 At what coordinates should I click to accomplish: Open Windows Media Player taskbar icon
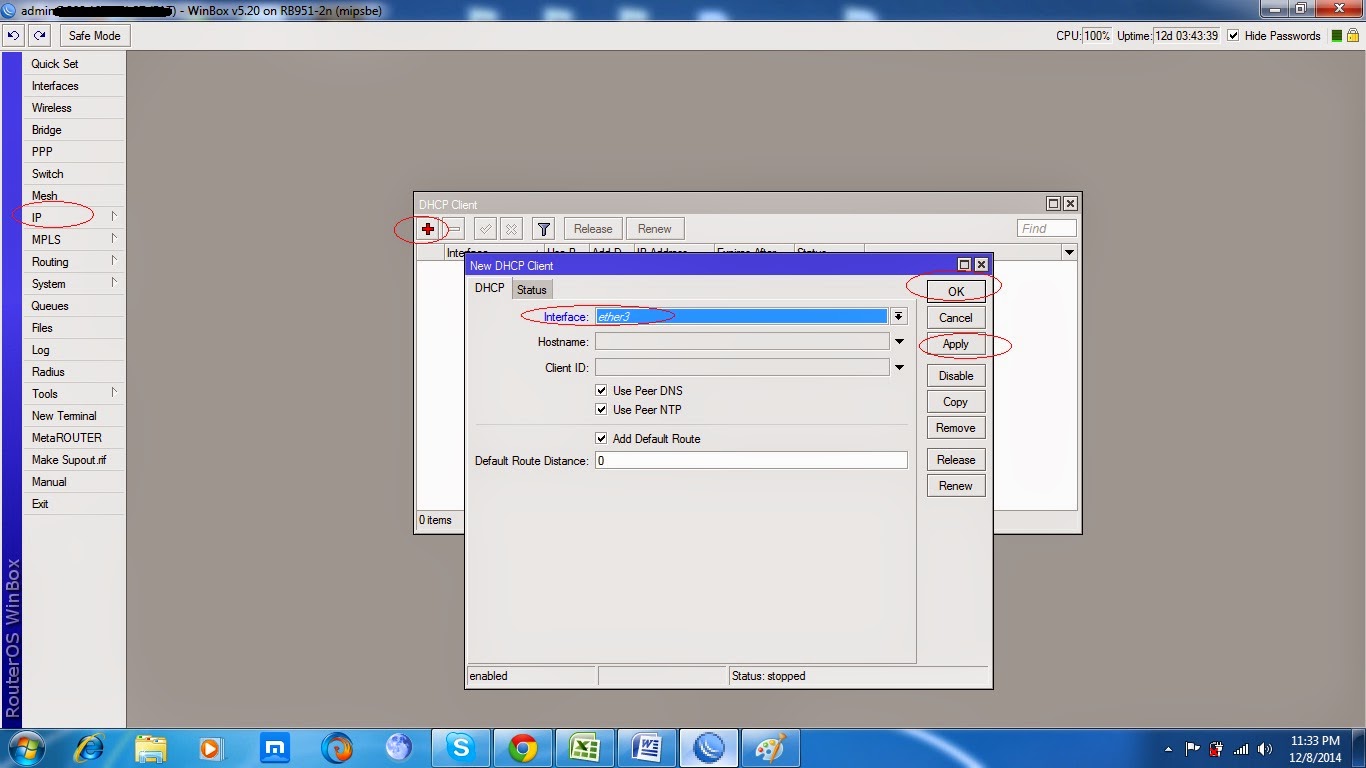211,748
